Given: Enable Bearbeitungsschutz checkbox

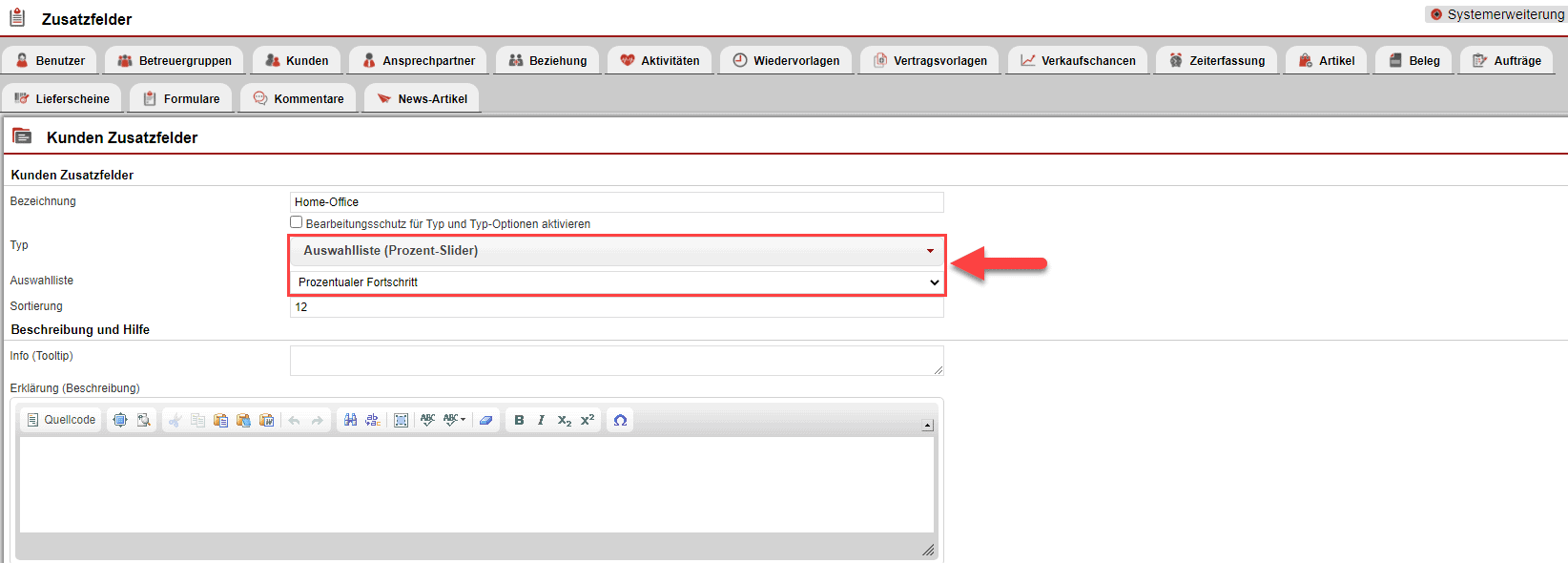Looking at the screenshot, I should click(x=297, y=222).
